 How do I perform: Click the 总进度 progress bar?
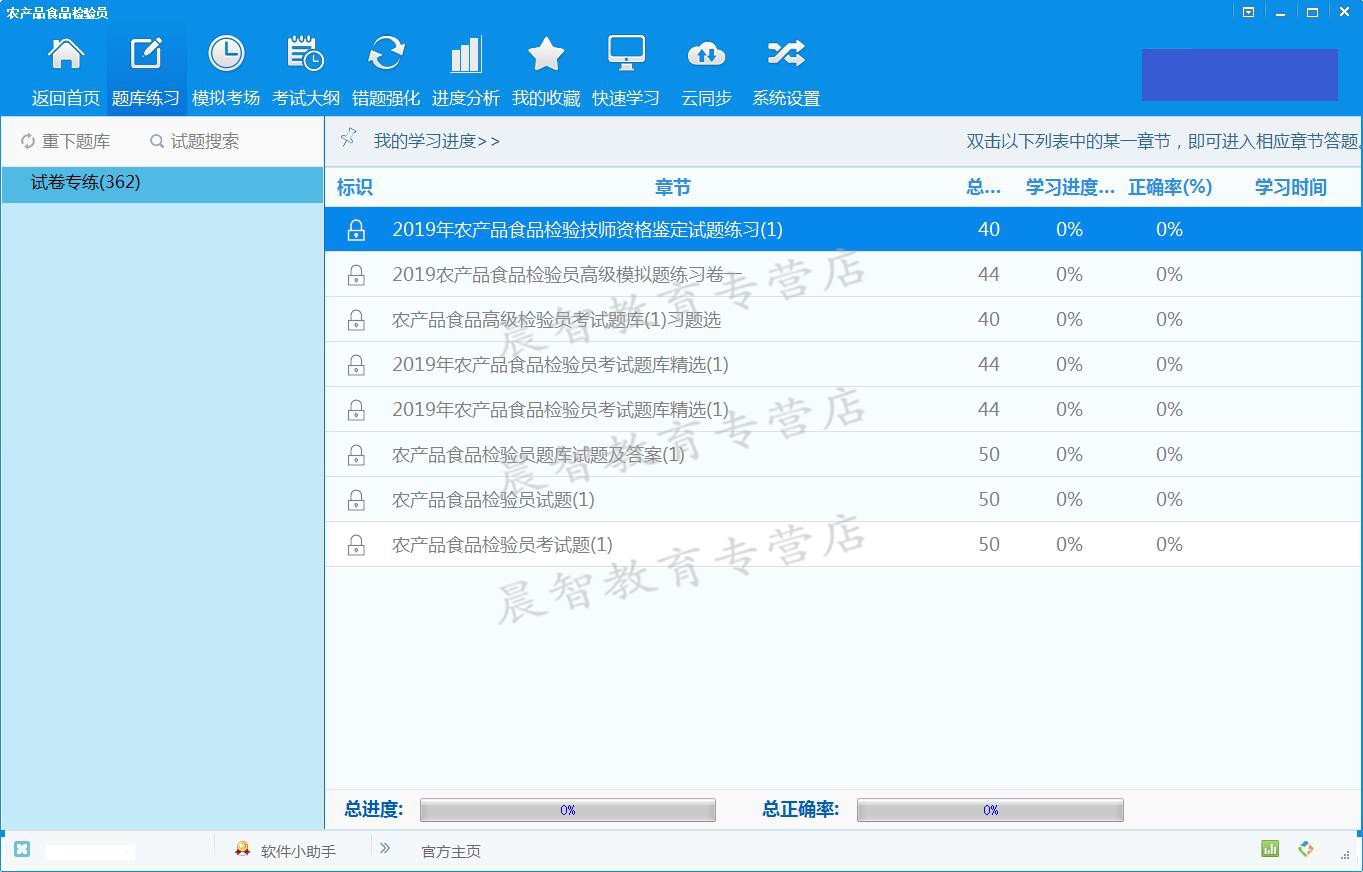pos(568,810)
